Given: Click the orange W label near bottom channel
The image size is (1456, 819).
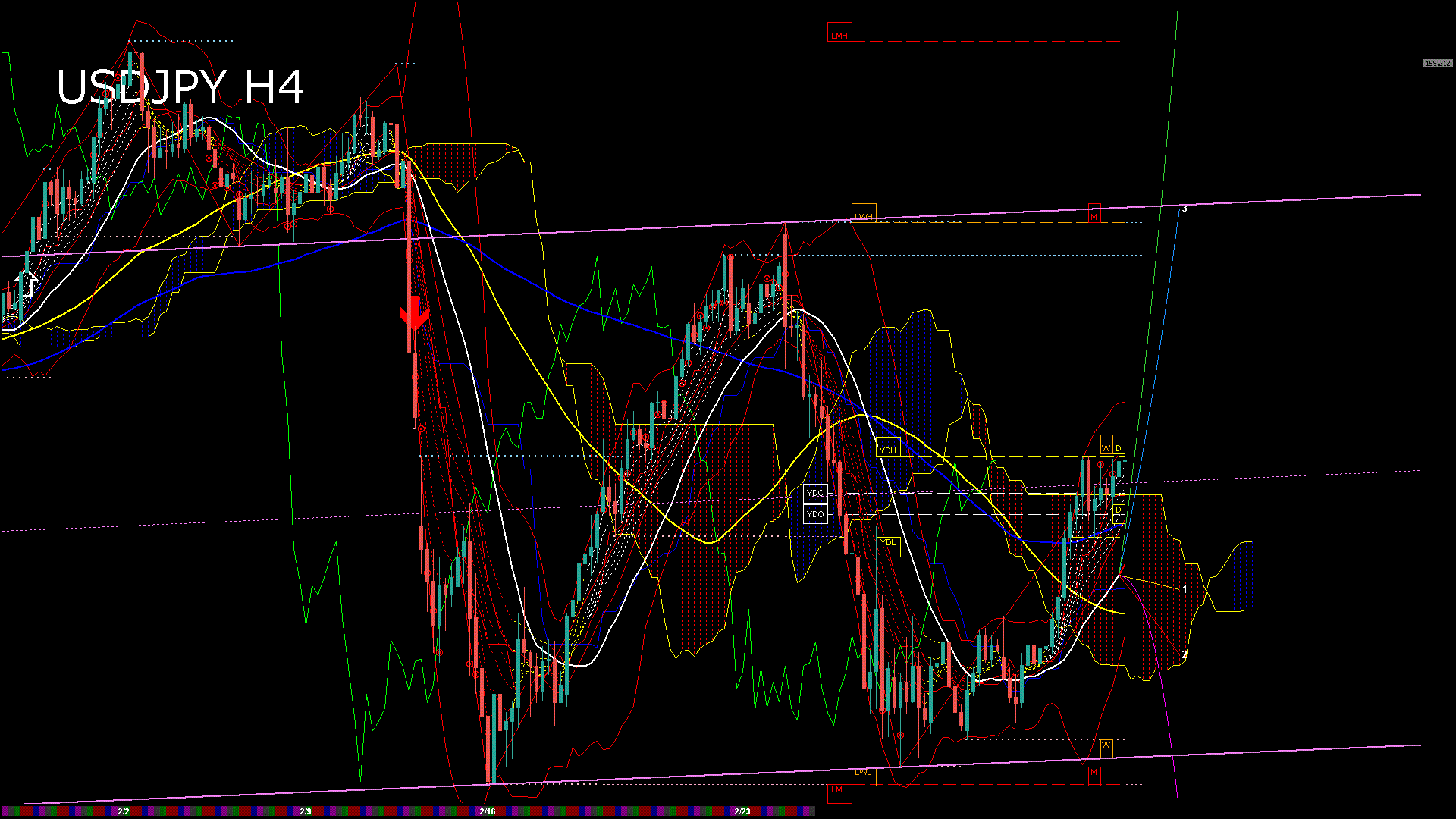Looking at the screenshot, I should pyautogui.click(x=1106, y=745).
